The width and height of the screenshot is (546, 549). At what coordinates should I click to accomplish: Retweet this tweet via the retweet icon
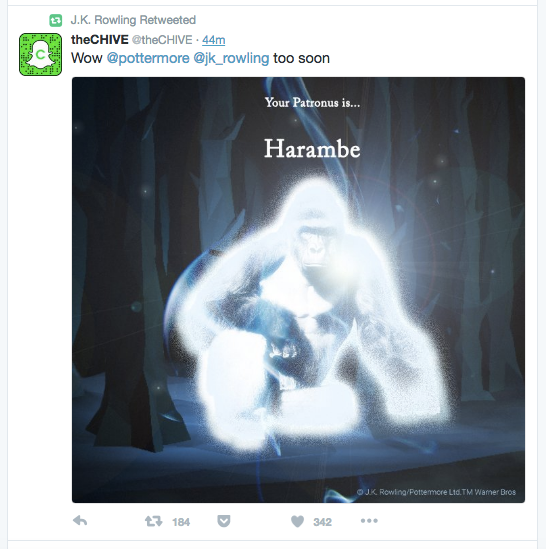point(153,521)
